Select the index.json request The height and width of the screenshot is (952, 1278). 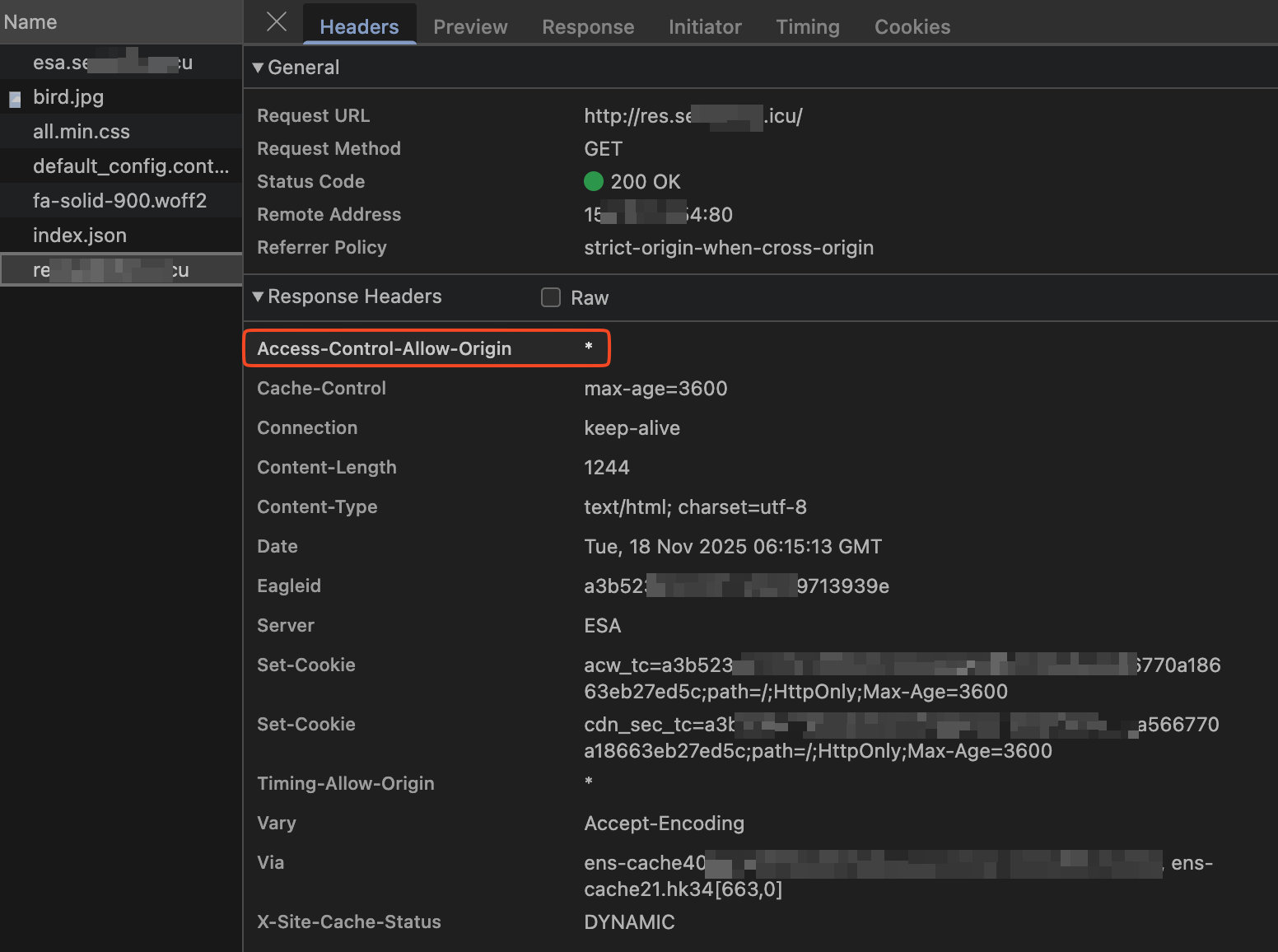click(80, 236)
